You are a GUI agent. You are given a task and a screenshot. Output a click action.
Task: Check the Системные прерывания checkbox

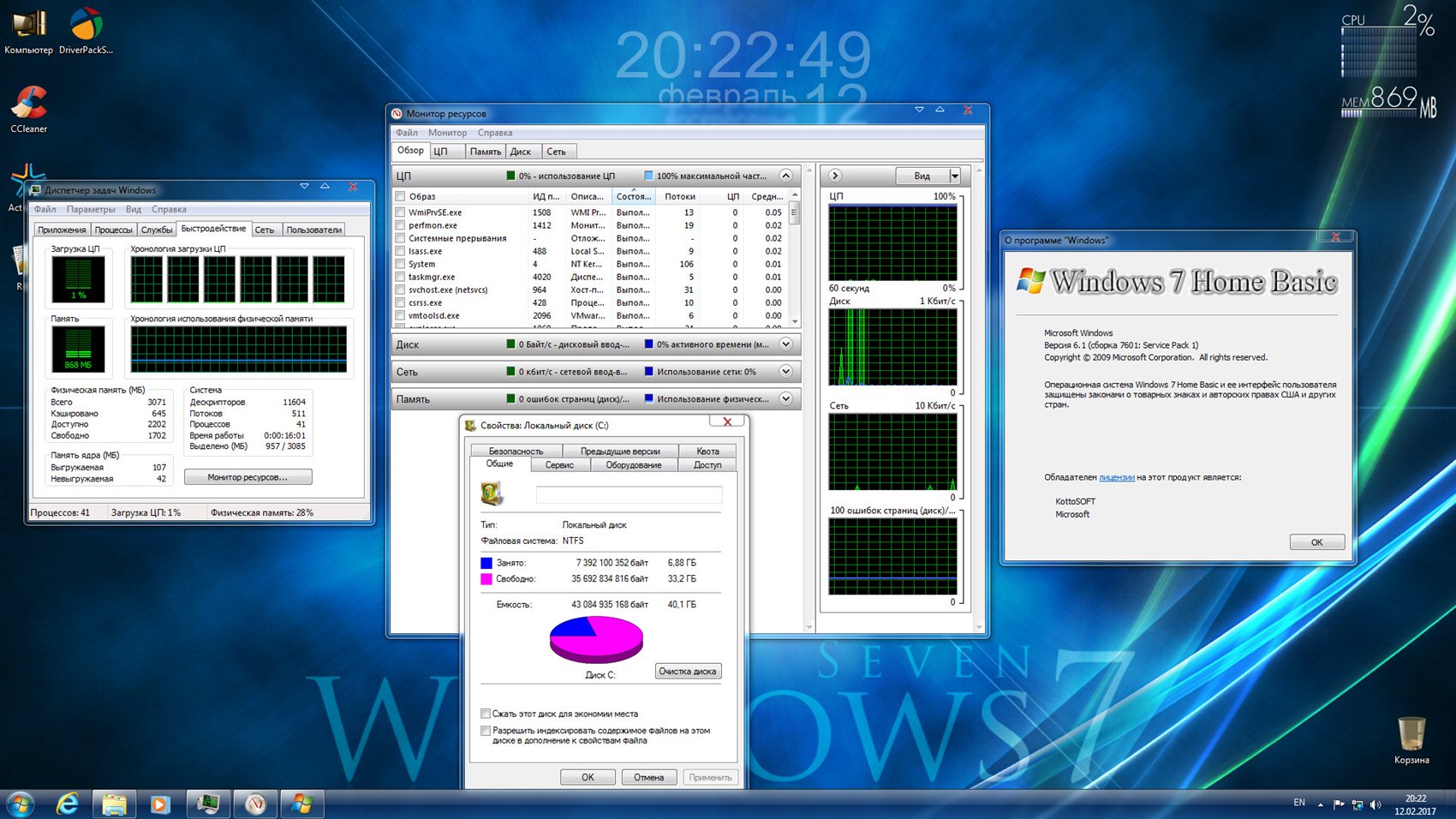[400, 238]
